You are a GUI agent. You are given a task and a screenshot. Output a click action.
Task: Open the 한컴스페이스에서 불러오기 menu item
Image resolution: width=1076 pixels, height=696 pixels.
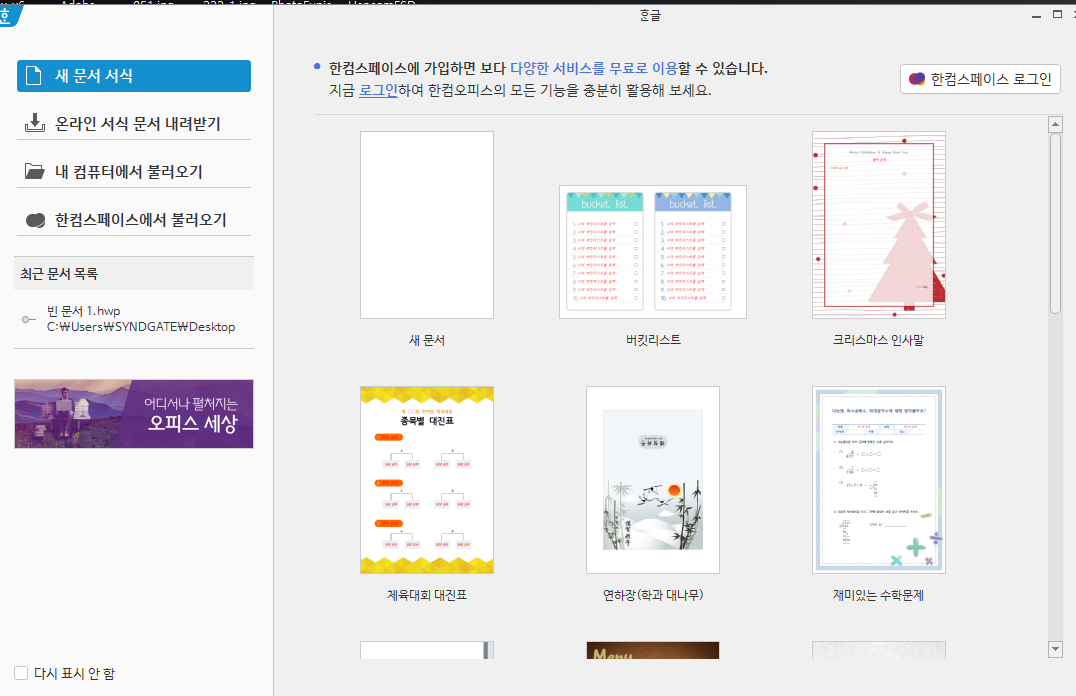click(140, 220)
